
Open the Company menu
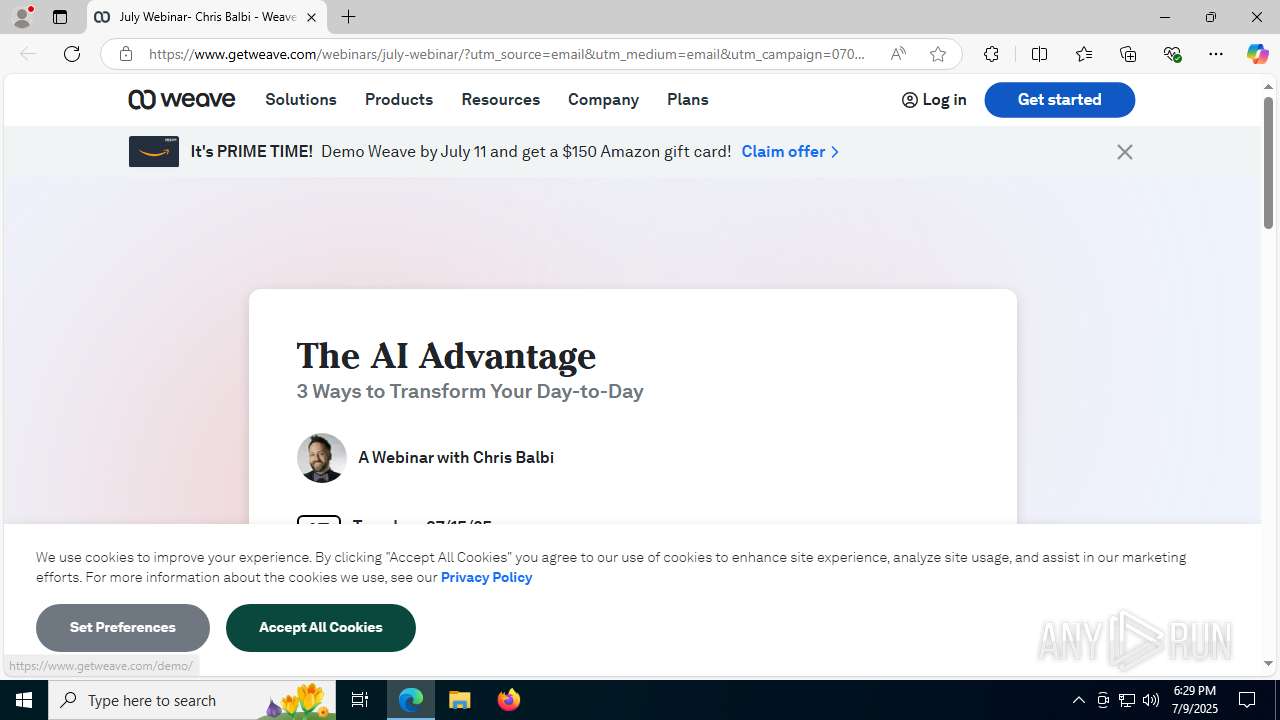[x=603, y=99]
